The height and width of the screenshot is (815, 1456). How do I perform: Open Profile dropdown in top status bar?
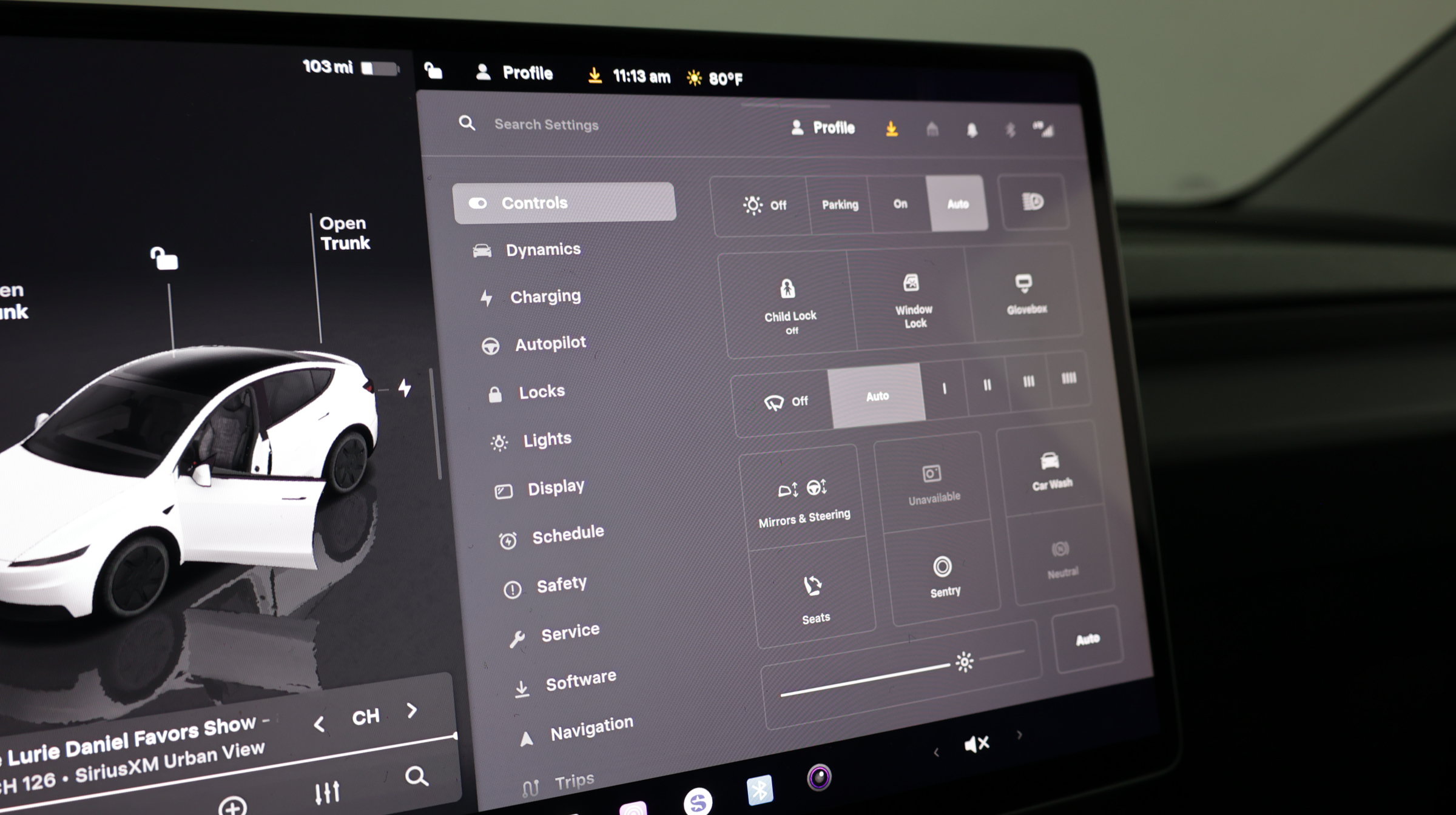click(x=514, y=73)
